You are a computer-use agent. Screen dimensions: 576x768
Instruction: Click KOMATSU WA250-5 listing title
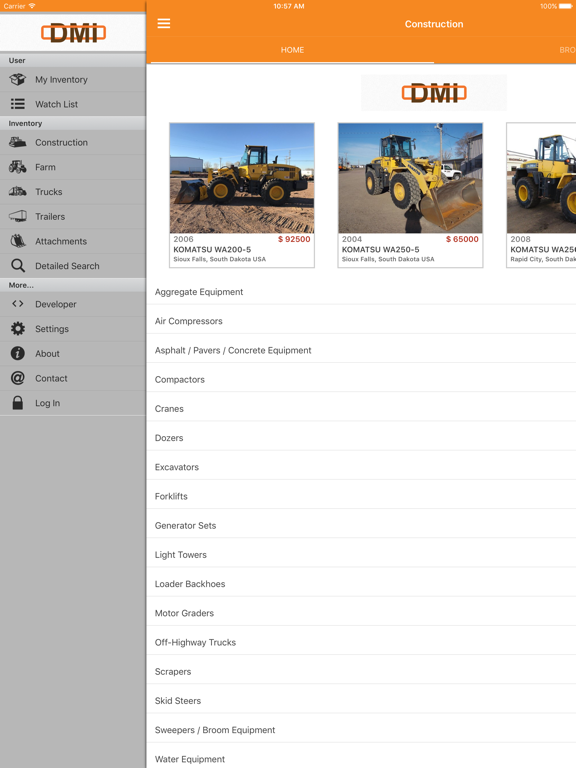(381, 249)
